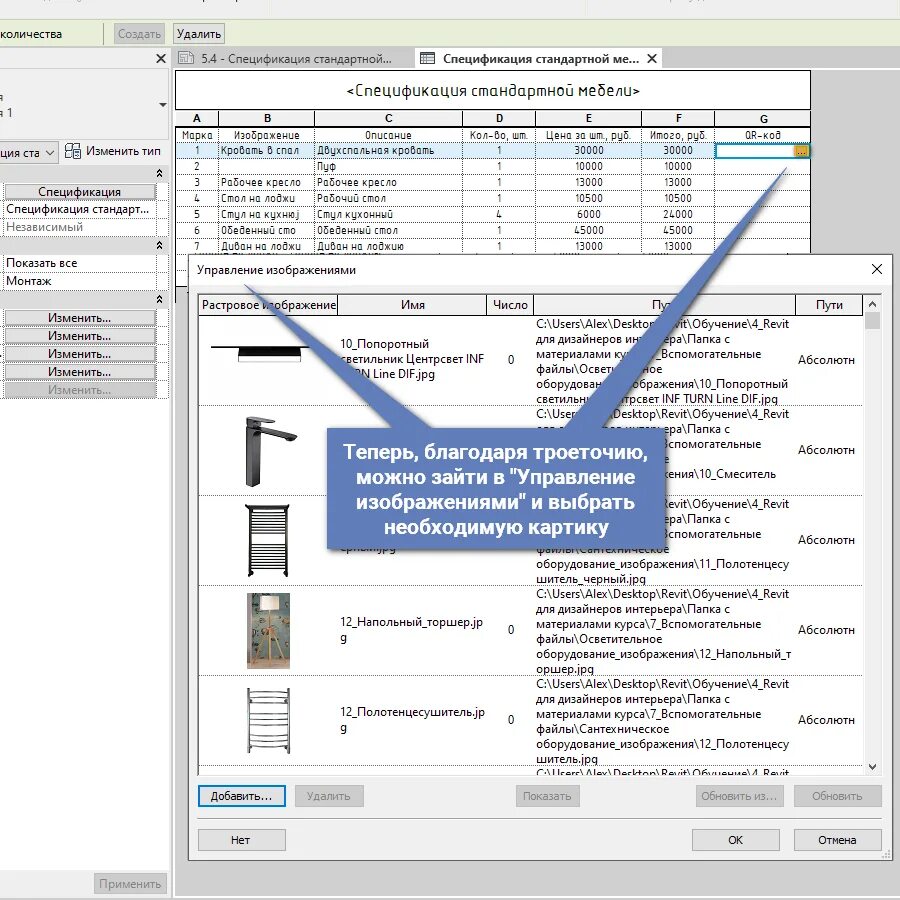The image size is (900, 900).
Task: Click the Применить button
Action: (x=130, y=884)
